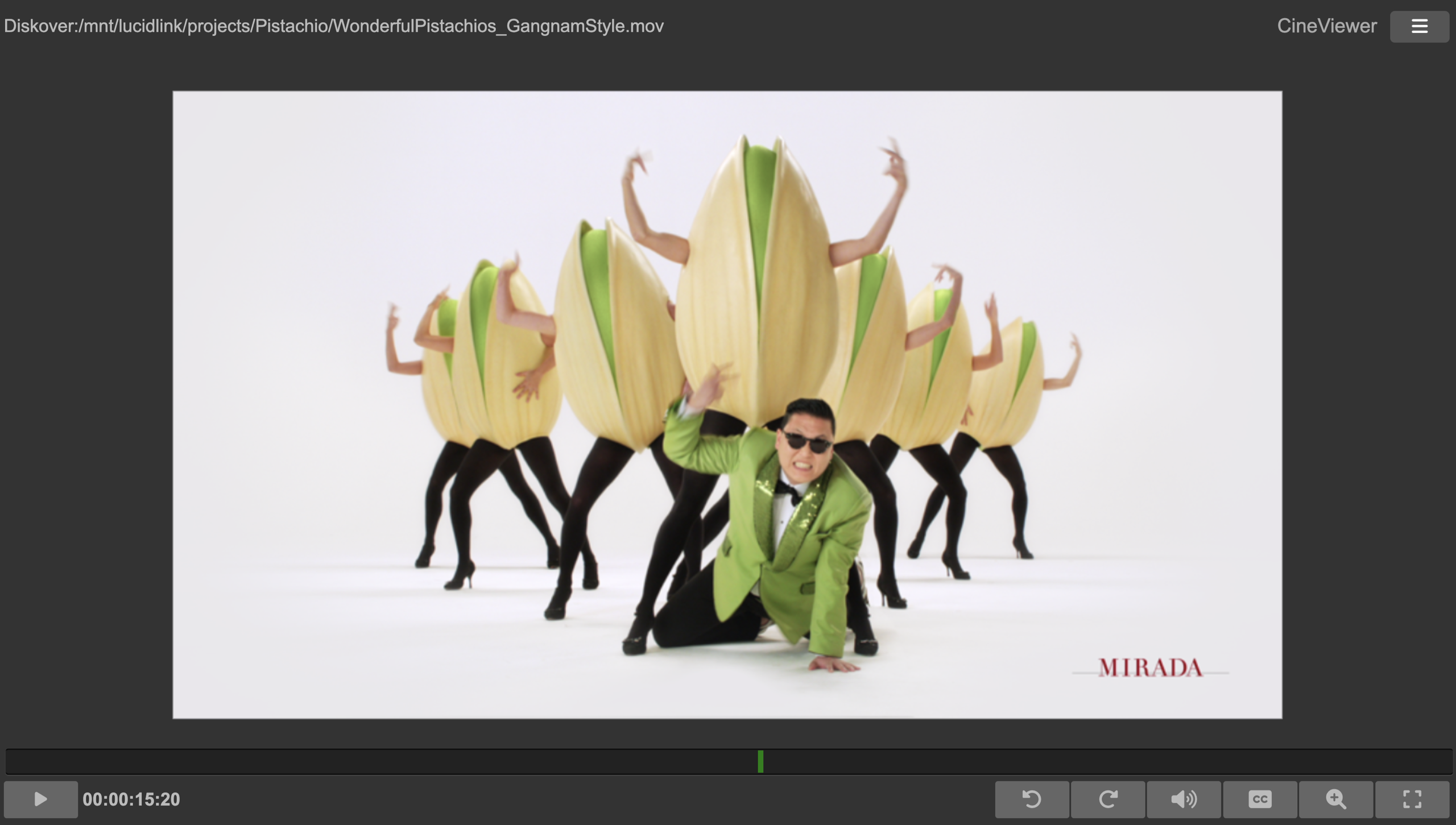1456x825 pixels.
Task: Click the timecode display 00:00:15:20
Action: pos(131,799)
